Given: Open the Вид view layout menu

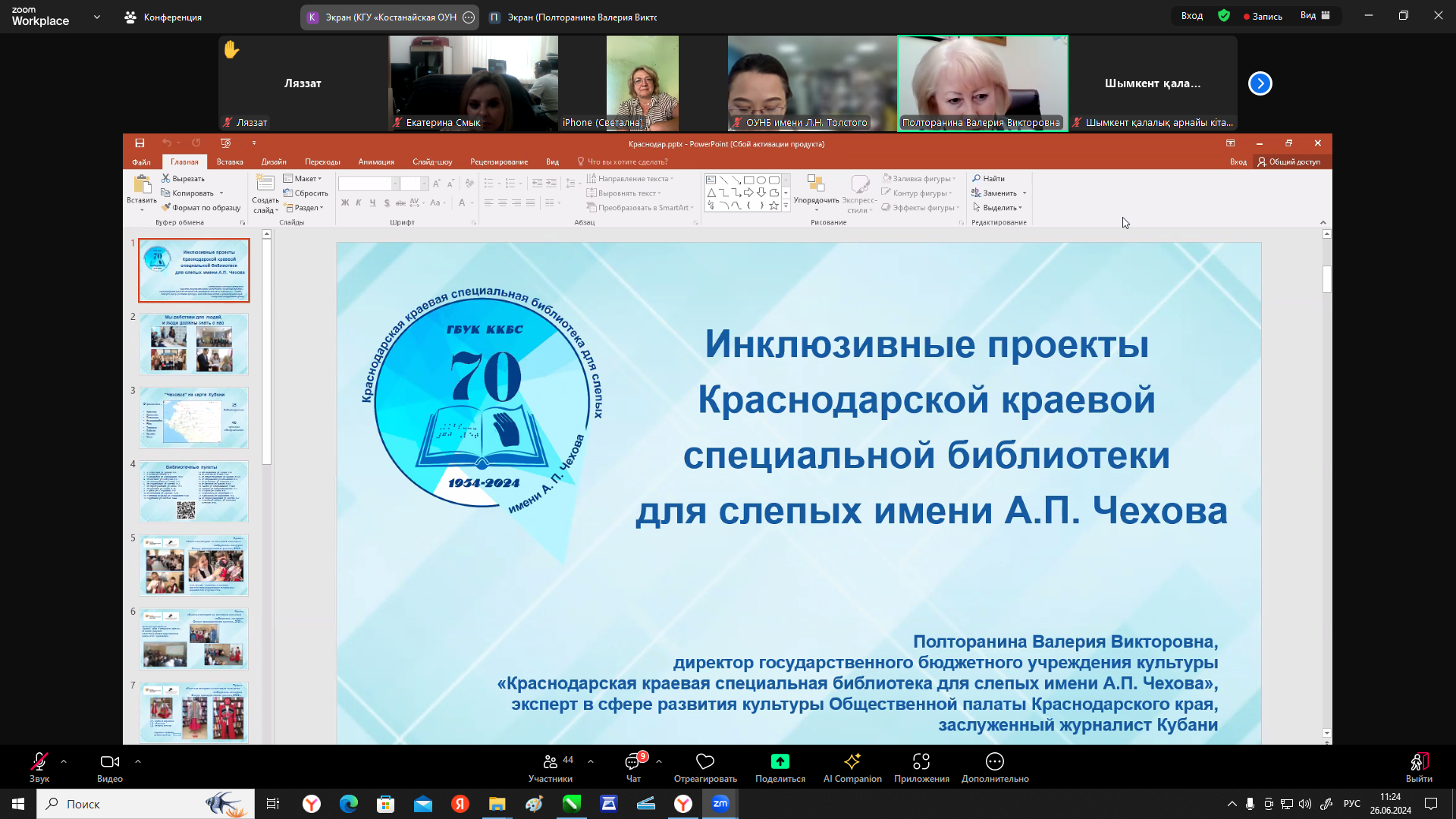Looking at the screenshot, I should pyautogui.click(x=1316, y=16).
